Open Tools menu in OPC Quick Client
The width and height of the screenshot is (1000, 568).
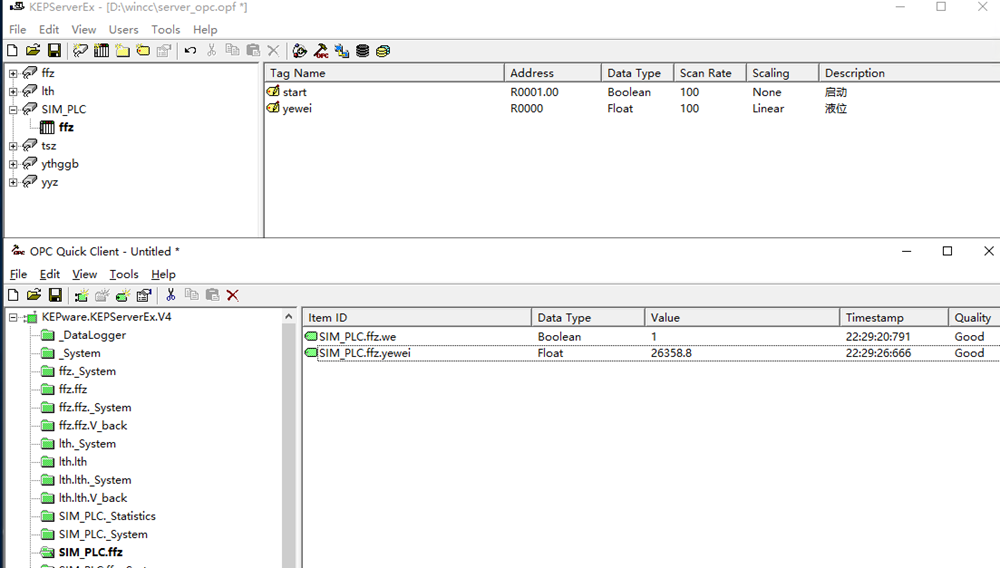pos(124,274)
